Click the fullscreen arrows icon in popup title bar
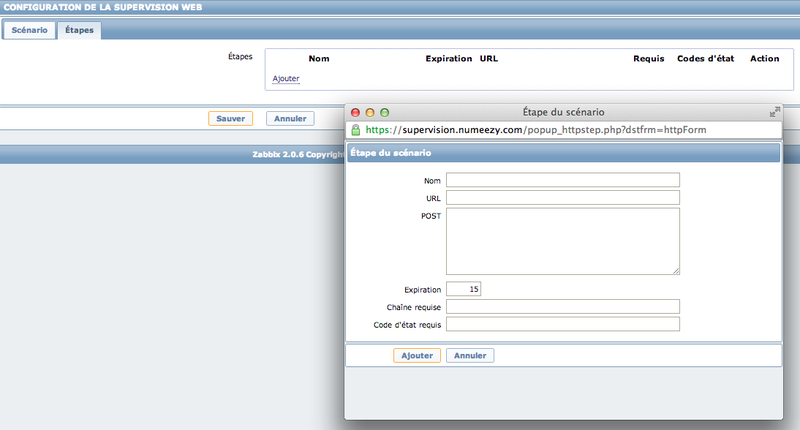Viewport: 800px width, 430px height. [x=774, y=112]
